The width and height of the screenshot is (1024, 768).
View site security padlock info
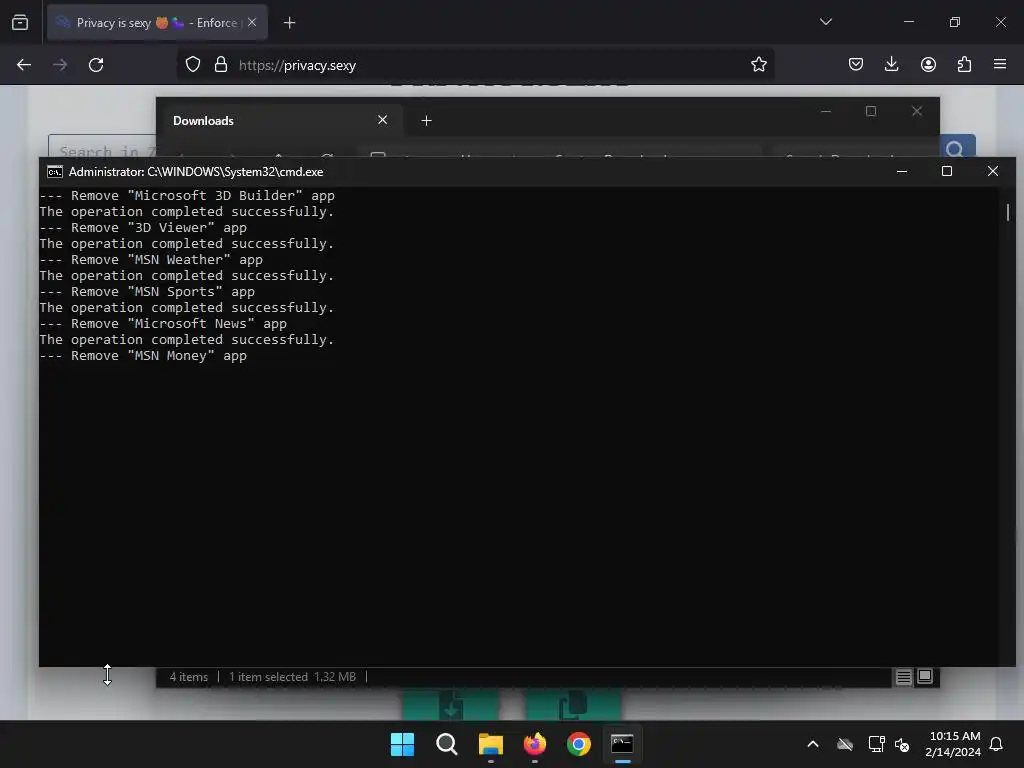(221, 65)
